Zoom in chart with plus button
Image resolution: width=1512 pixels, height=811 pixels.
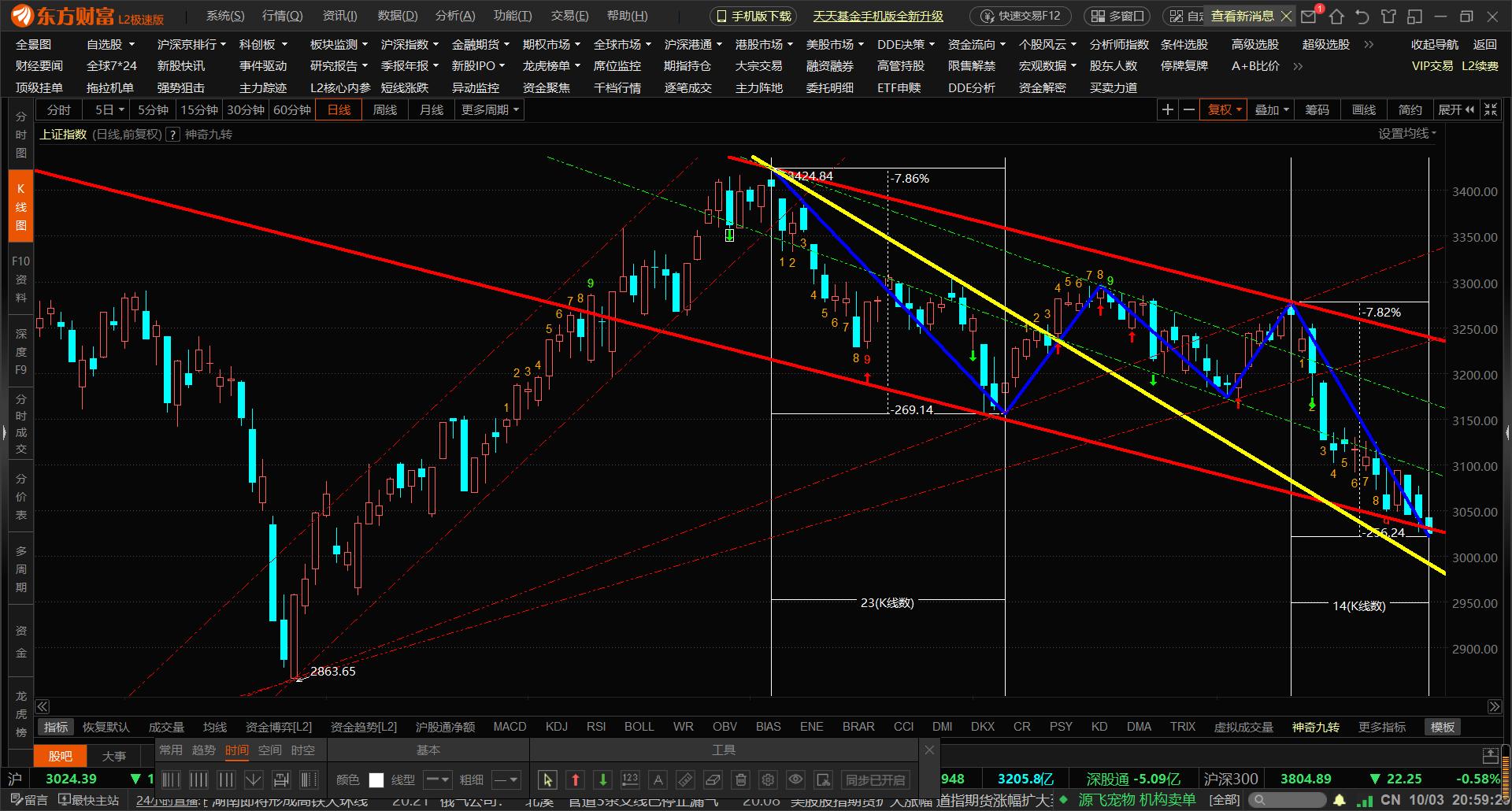tap(1168, 109)
